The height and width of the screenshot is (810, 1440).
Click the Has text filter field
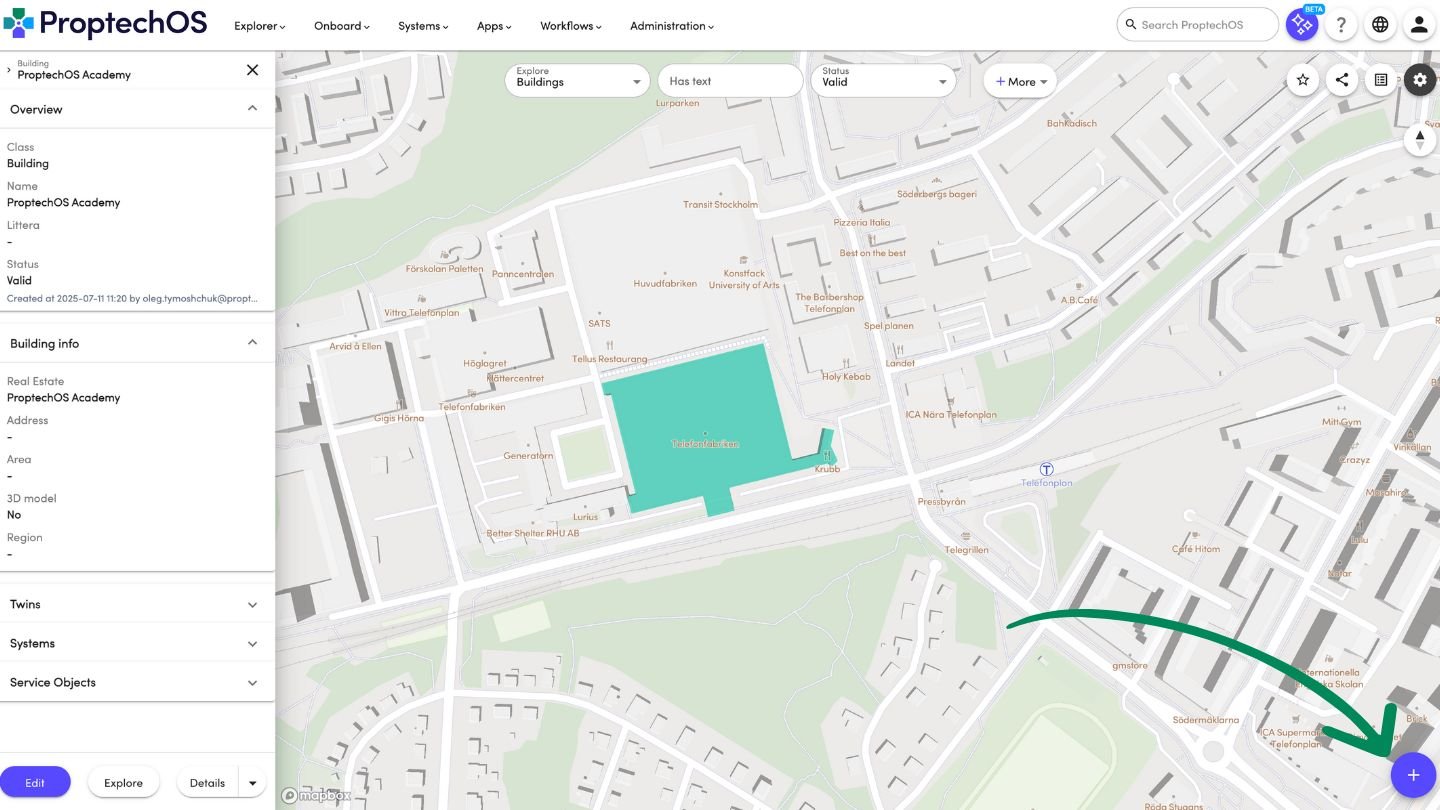point(730,81)
